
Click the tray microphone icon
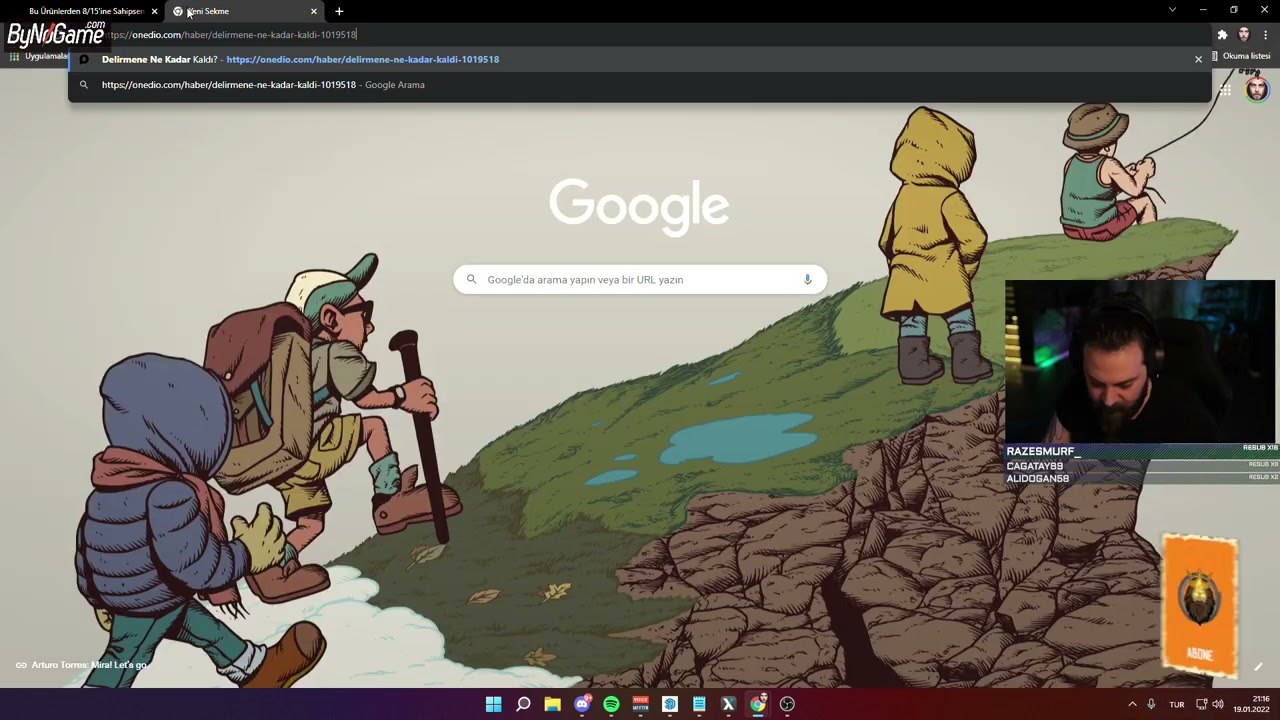pos(1151,704)
